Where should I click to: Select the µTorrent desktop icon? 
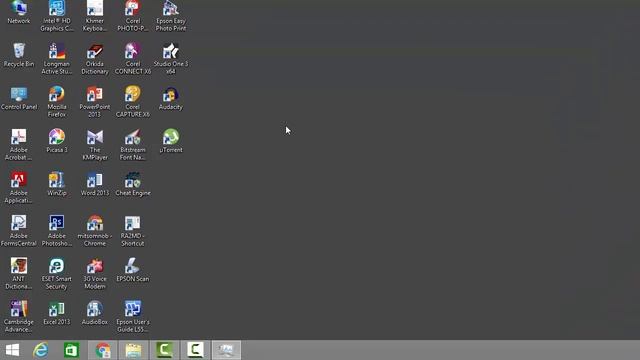(171, 141)
